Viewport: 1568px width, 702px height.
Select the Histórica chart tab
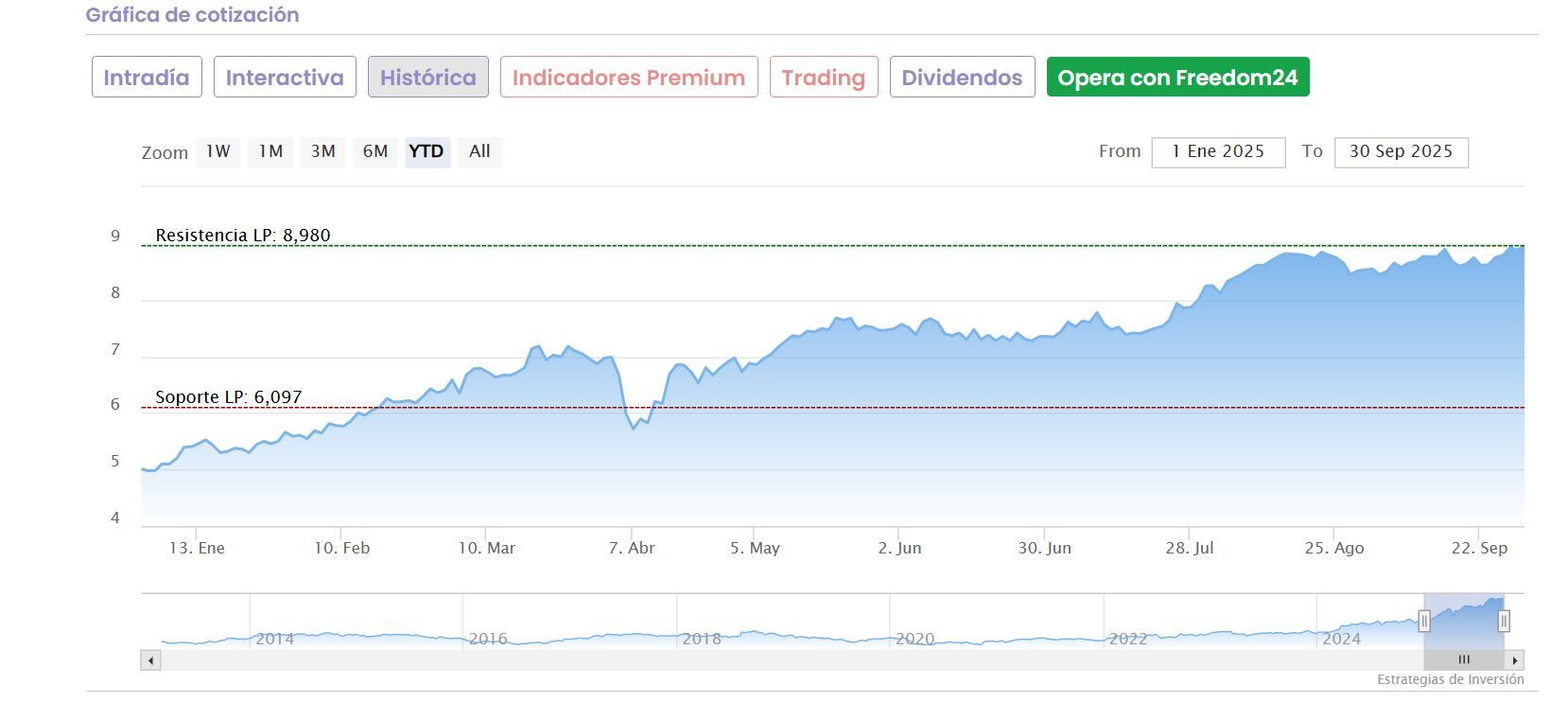pos(428,78)
